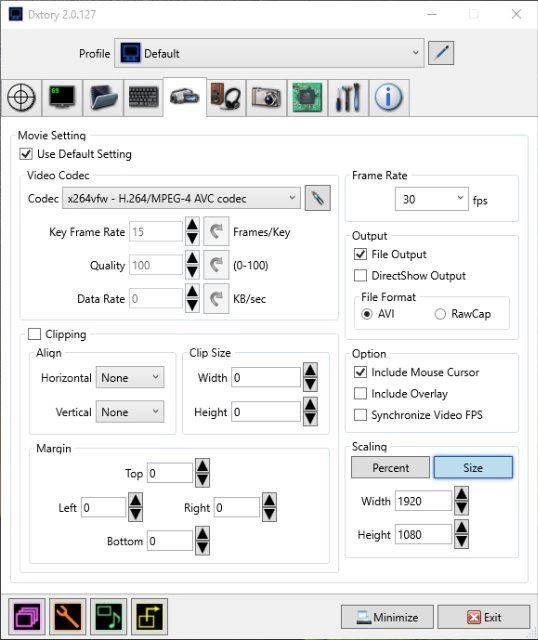
Task: Click the pencil edit profile icon
Action: pyautogui.click(x=441, y=53)
